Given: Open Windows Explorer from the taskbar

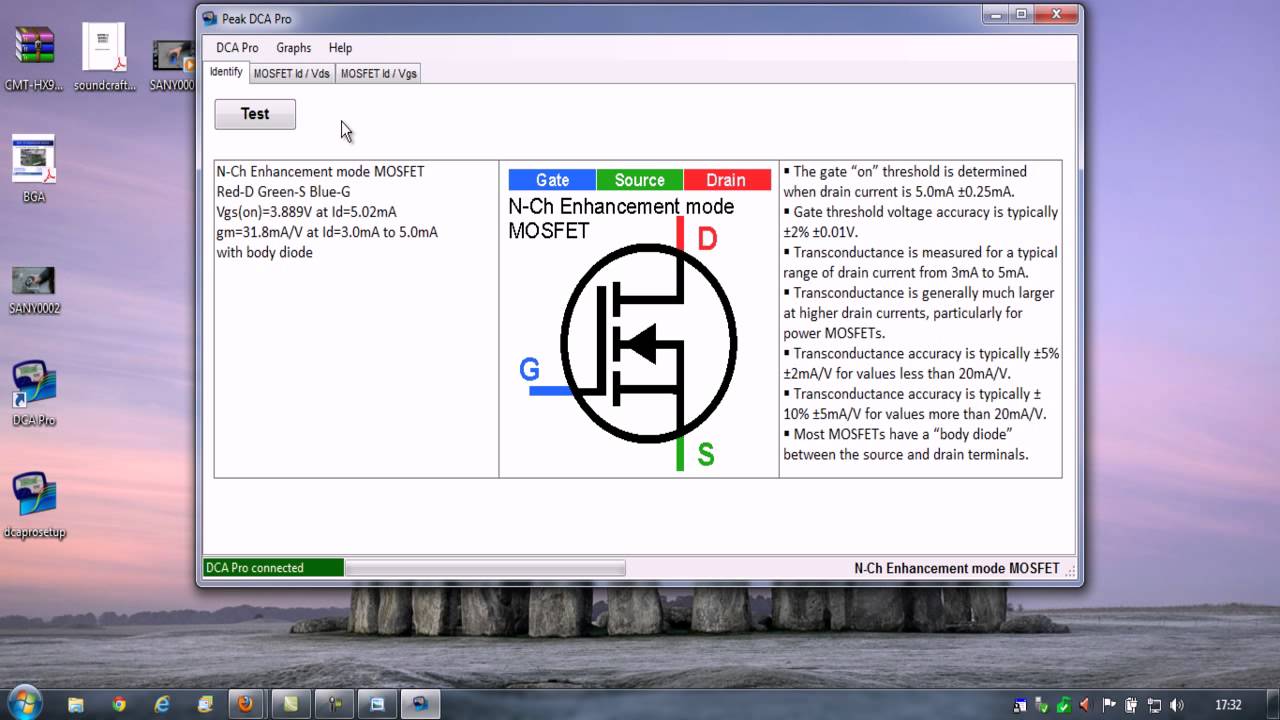Looking at the screenshot, I should [76, 704].
